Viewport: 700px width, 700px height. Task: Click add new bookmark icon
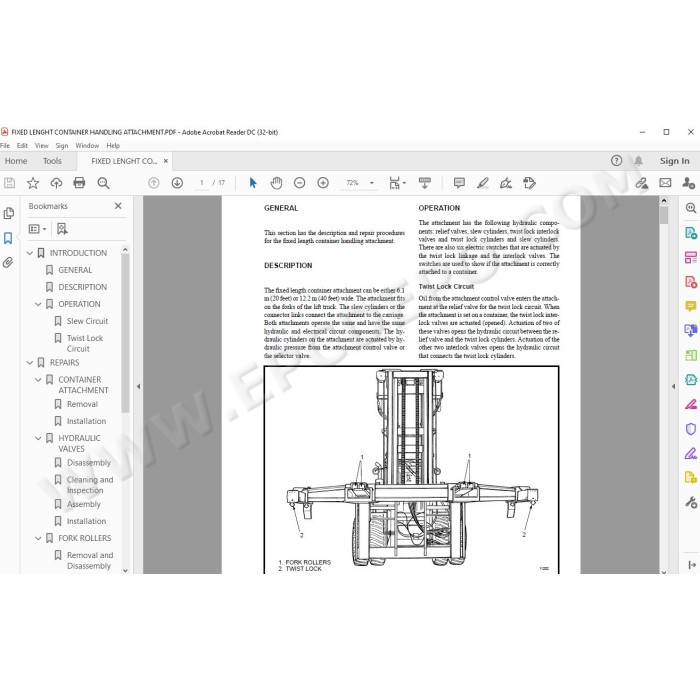[62, 229]
